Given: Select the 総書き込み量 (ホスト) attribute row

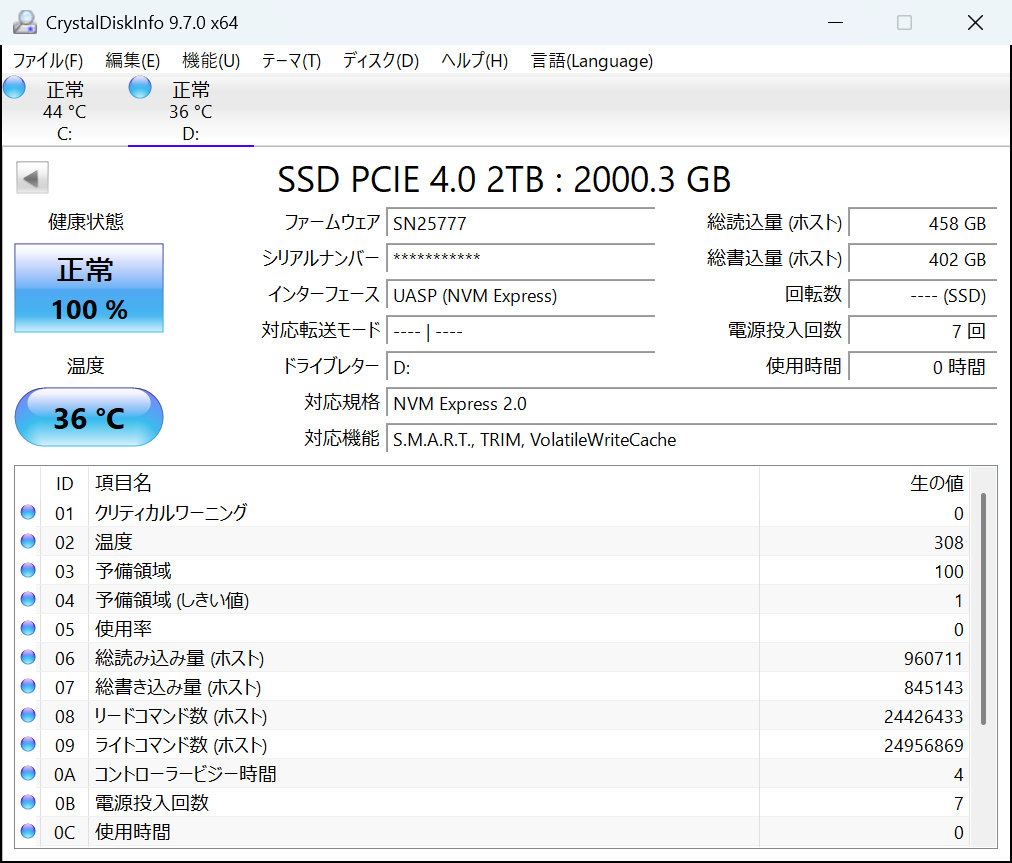Looking at the screenshot, I should click(400, 687).
